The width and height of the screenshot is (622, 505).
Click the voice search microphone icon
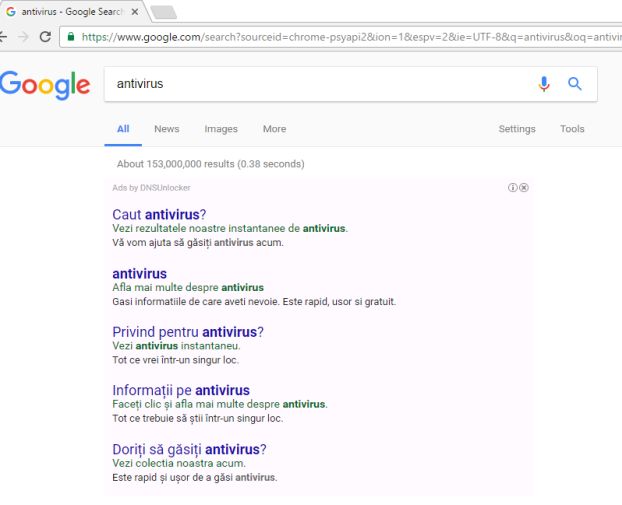coord(544,84)
